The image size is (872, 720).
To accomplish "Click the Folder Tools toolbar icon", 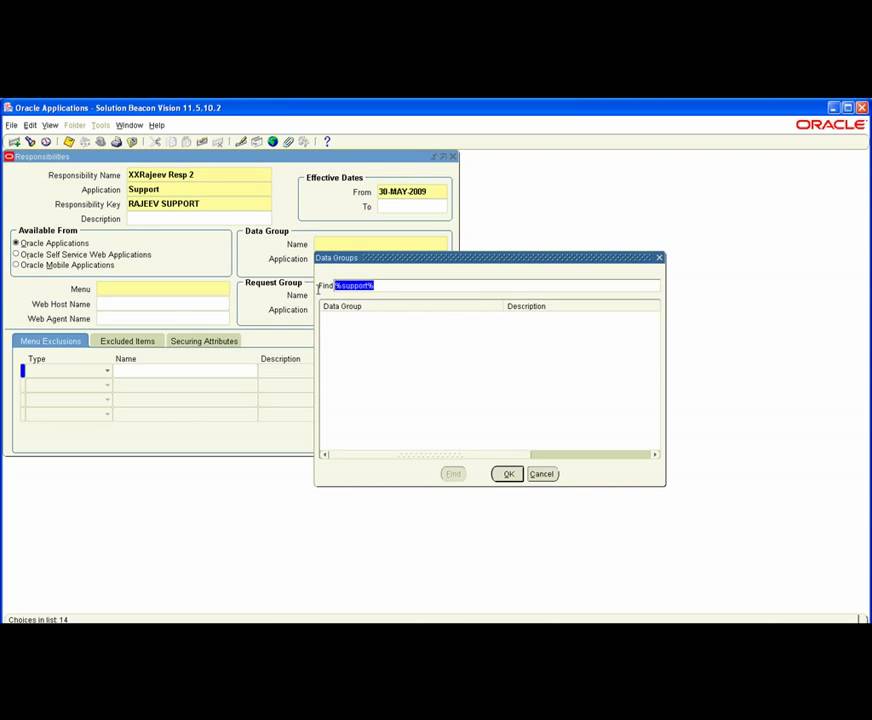I will point(304,142).
